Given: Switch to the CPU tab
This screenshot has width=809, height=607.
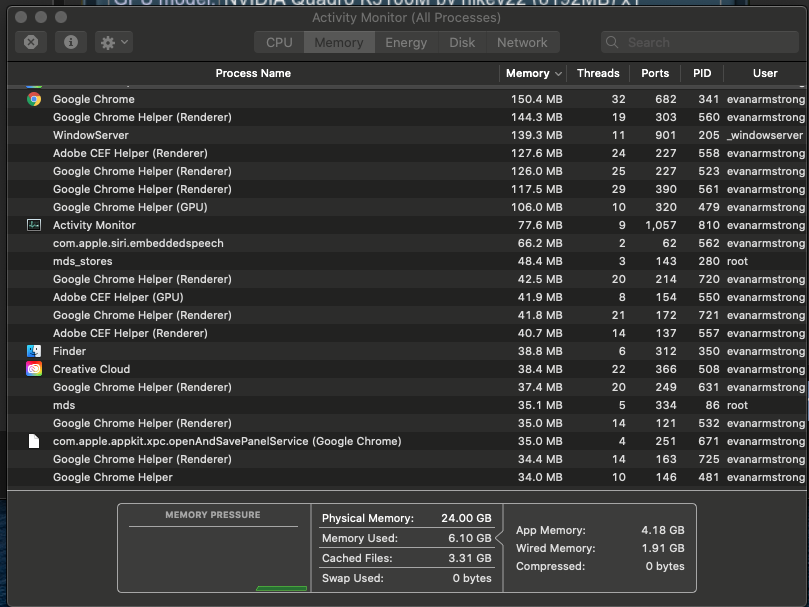Looking at the screenshot, I should pyautogui.click(x=279, y=42).
